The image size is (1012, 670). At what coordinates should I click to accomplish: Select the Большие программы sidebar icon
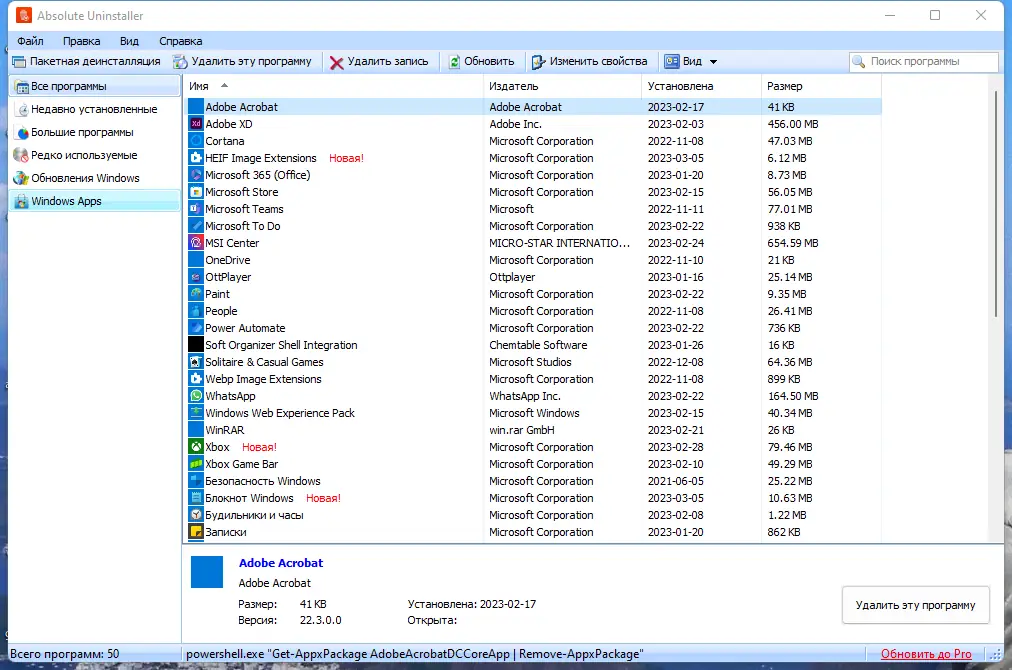pyautogui.click(x=23, y=132)
